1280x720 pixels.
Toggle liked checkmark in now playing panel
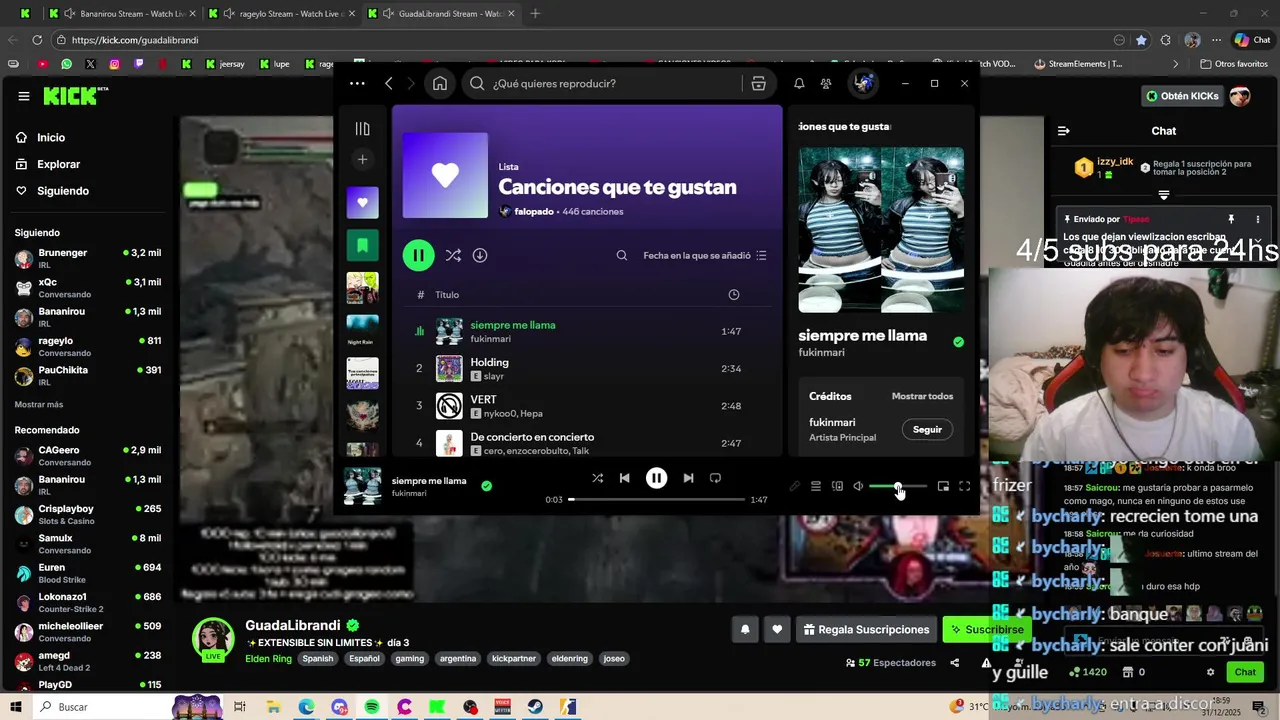coord(958,342)
